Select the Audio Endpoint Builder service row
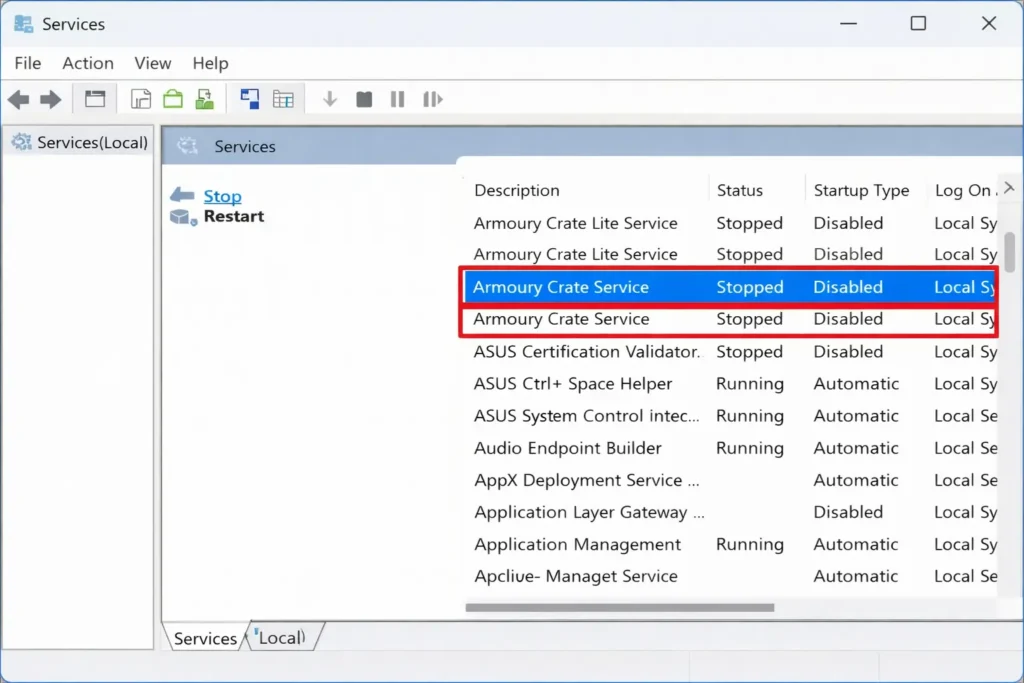 click(x=568, y=448)
